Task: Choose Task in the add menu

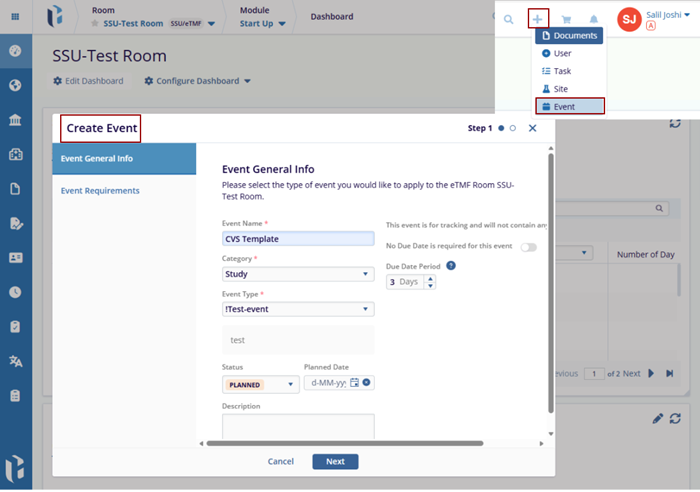Action: 563,71
